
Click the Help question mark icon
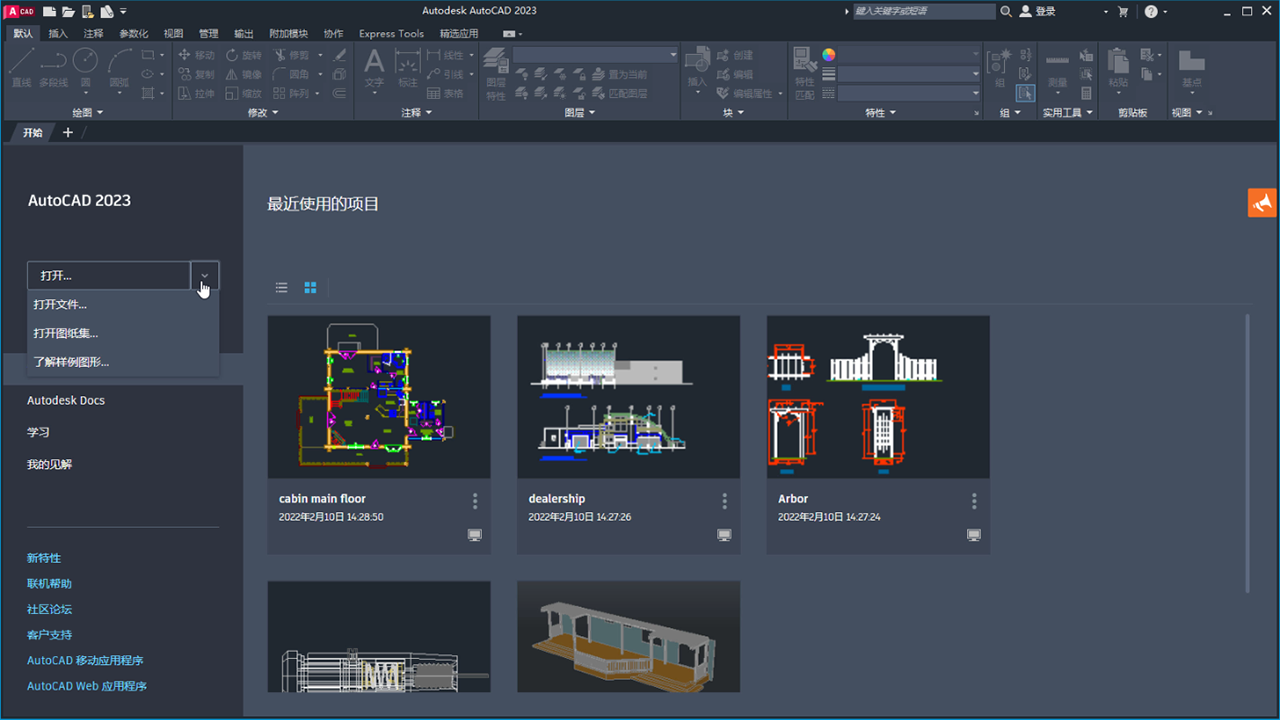pos(1150,11)
